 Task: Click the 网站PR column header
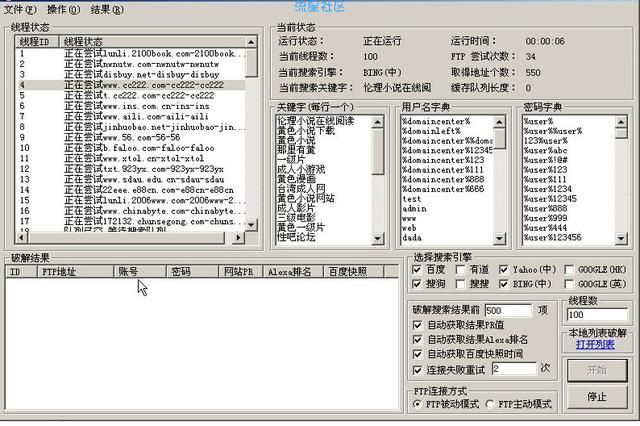241,272
